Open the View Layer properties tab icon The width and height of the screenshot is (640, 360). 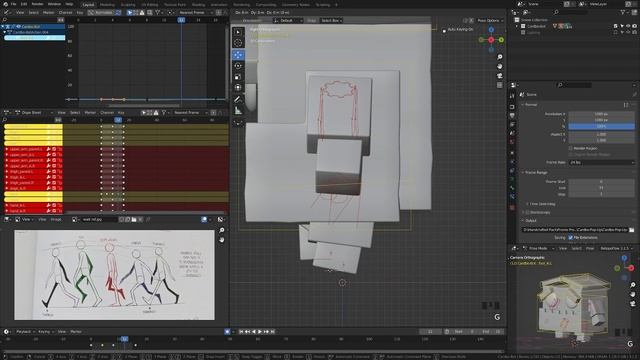click(513, 124)
